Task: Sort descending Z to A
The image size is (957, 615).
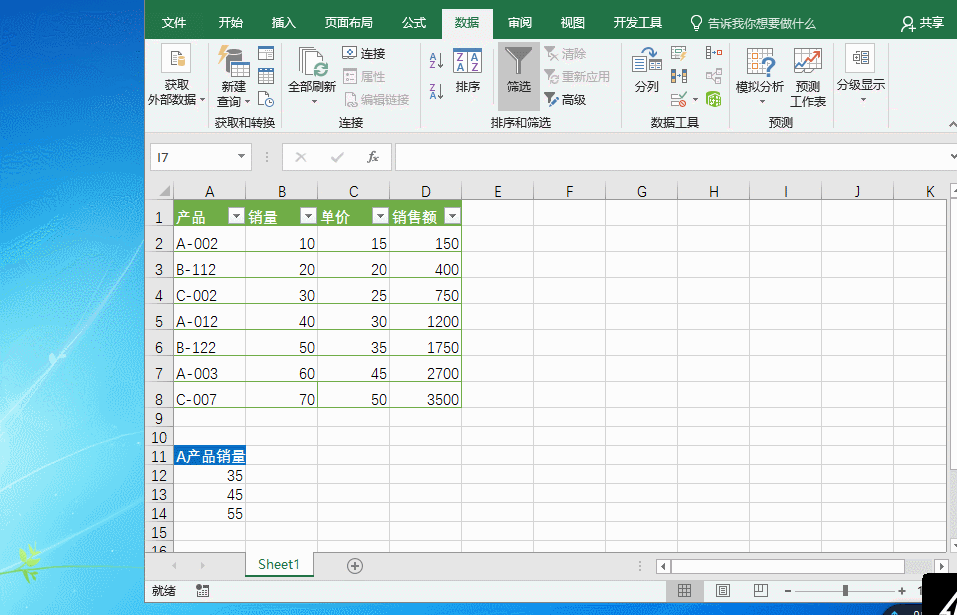Action: coord(436,92)
